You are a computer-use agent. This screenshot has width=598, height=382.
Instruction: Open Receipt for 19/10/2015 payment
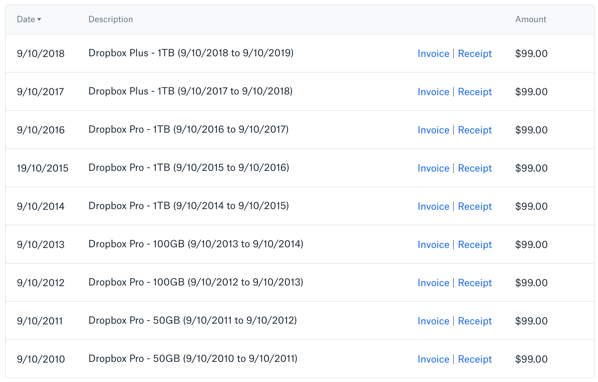pyautogui.click(x=475, y=168)
